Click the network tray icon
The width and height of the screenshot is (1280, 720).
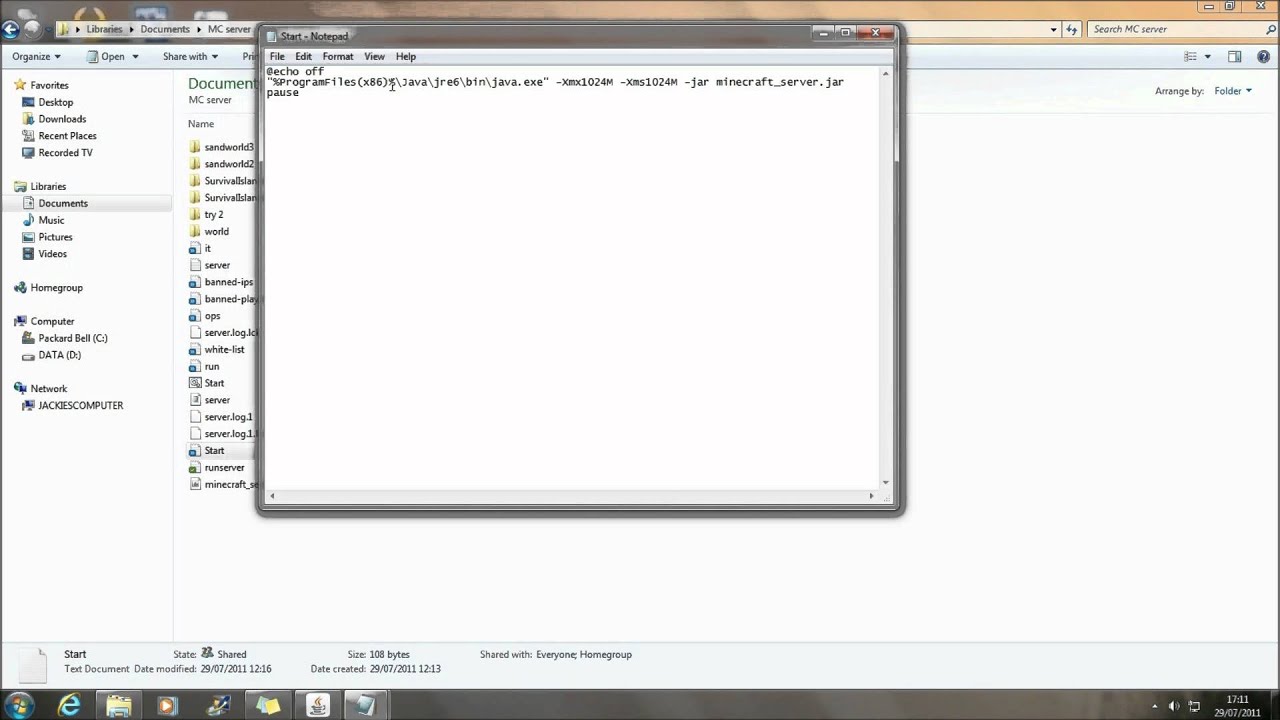(1194, 706)
